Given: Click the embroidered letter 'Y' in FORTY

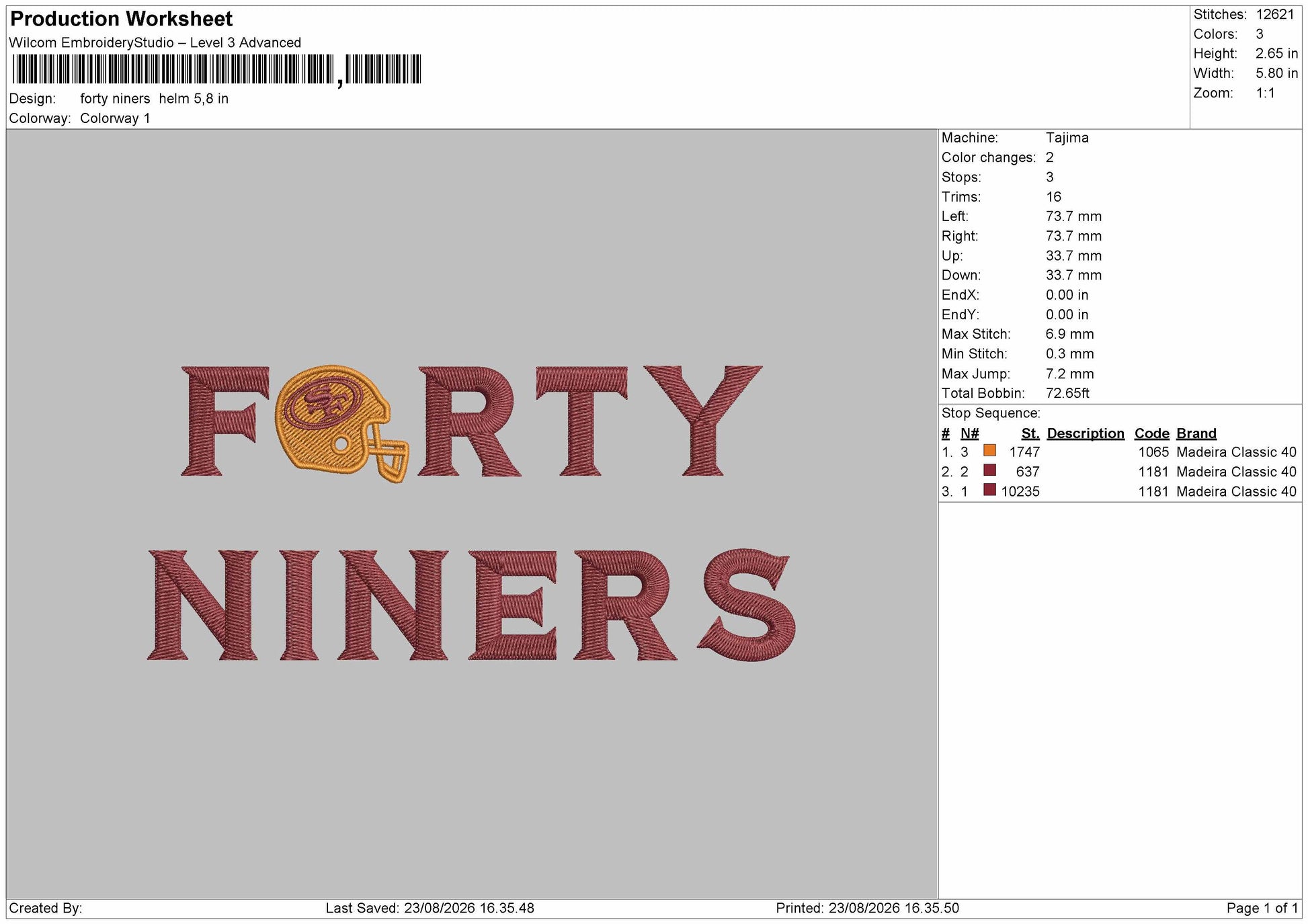Looking at the screenshot, I should (x=703, y=421).
